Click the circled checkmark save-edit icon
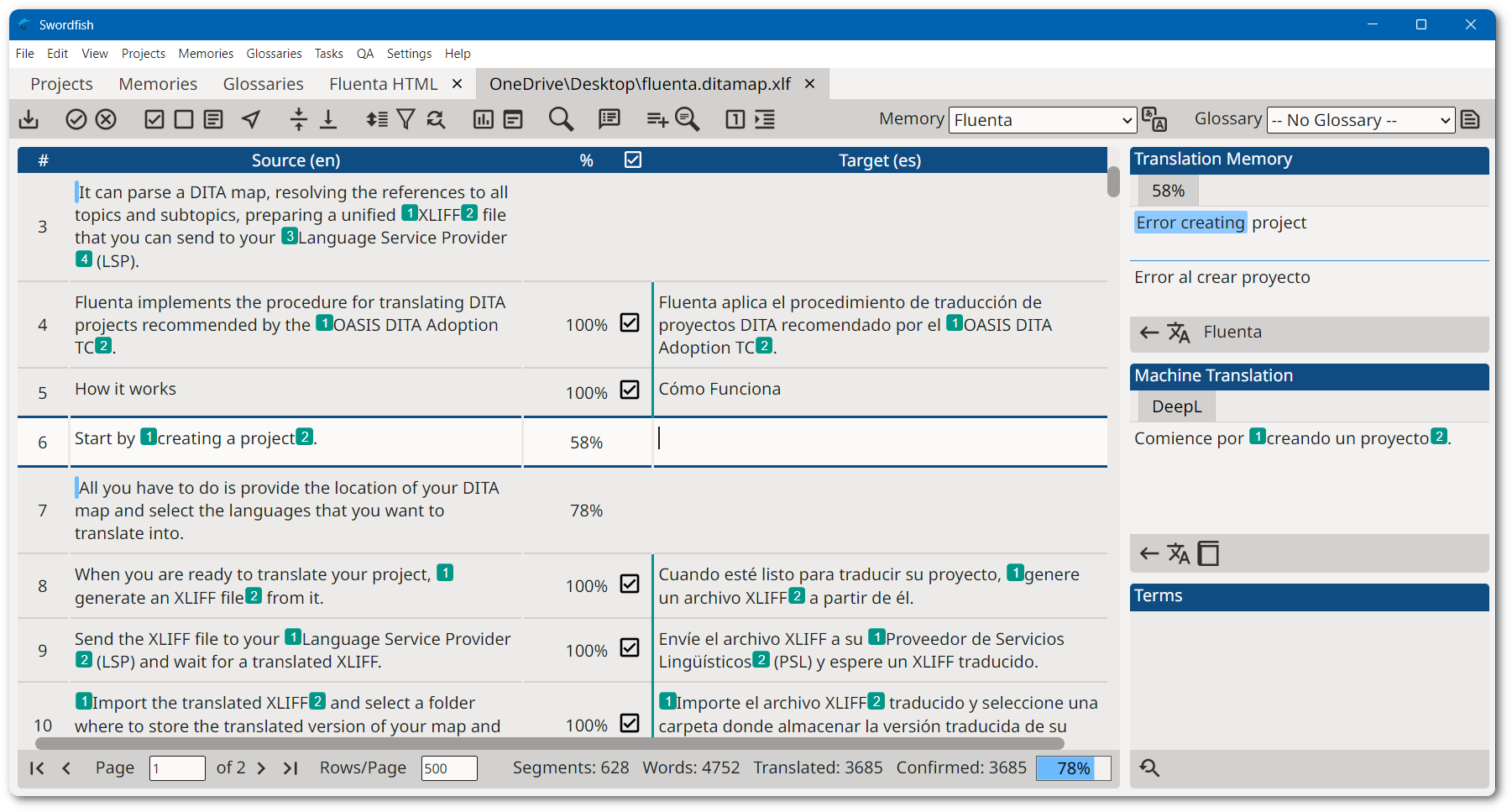This screenshot has width=1512, height=812. pos(76,119)
